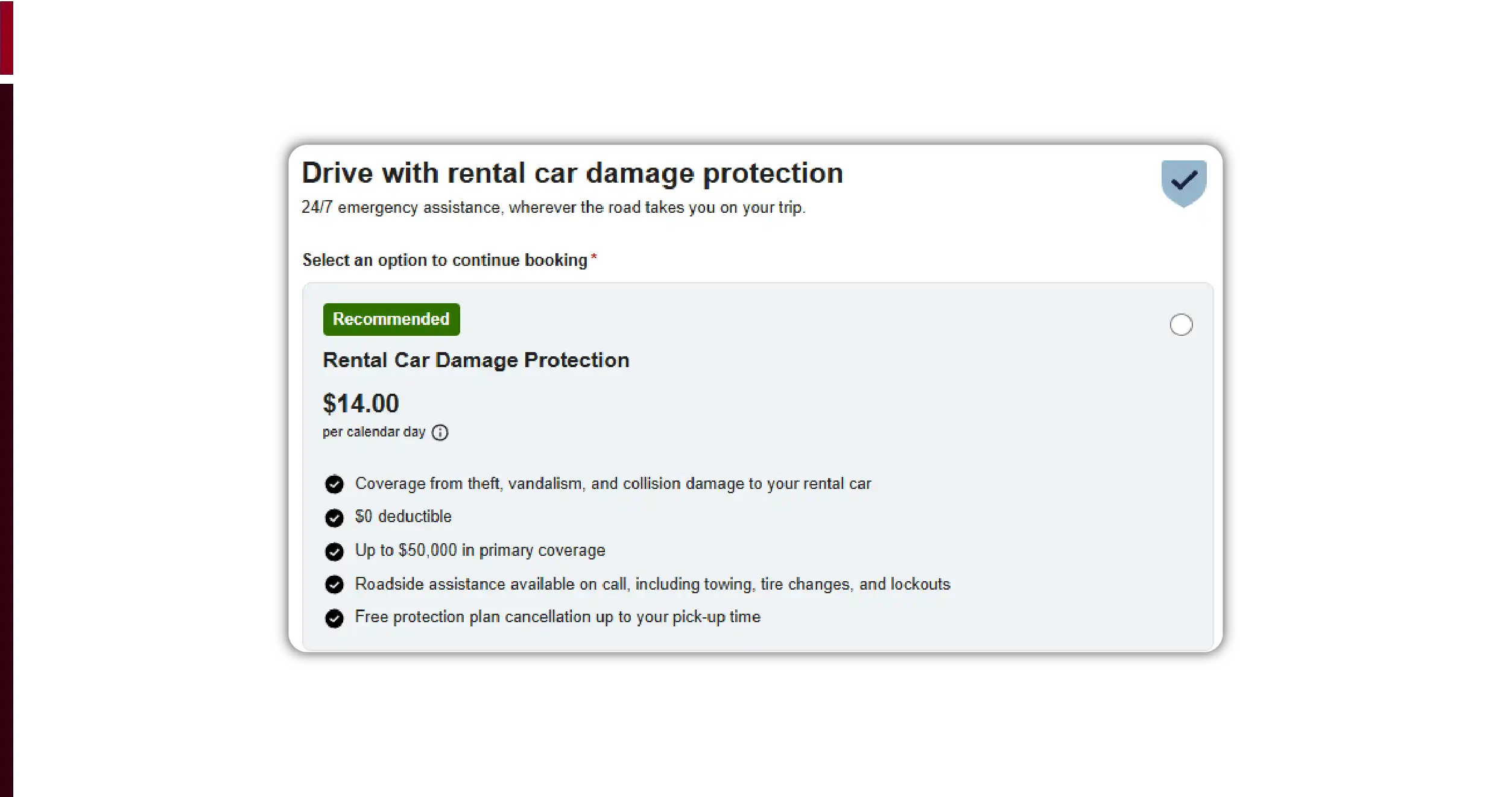Click the checkmark icon beside roadside assistance
Viewport: 1512px width, 797px height.
(x=334, y=584)
